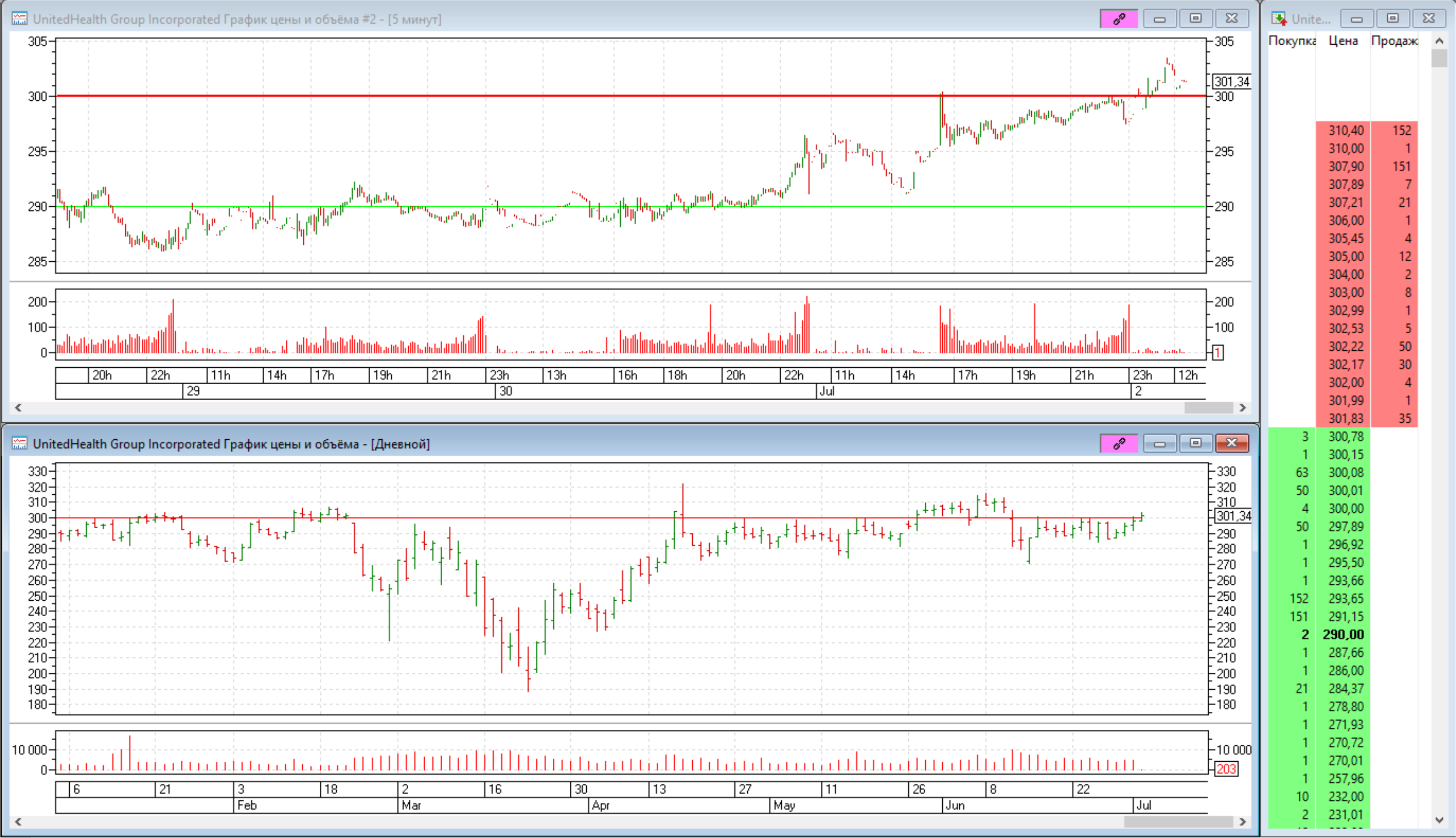Screen dimensions: 1456x838
Task: Click the order book window icon
Action: (x=1279, y=19)
